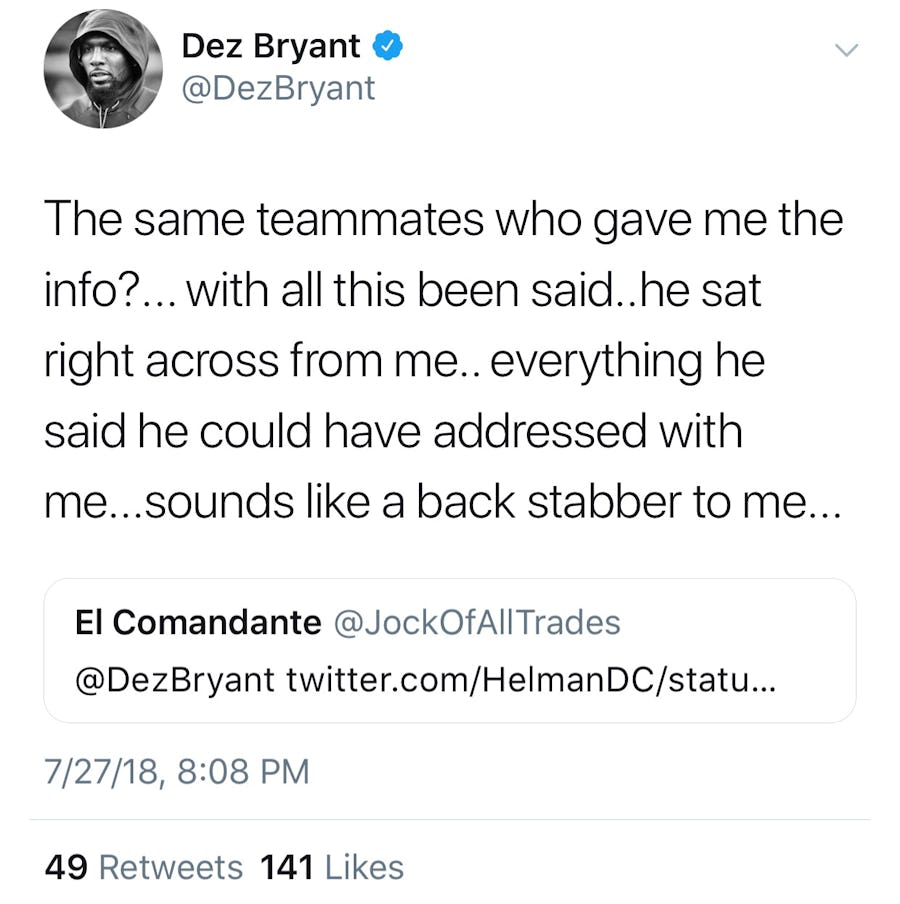This screenshot has height=904, width=900.
Task: Click the @DezBryant handle under the name
Action: [x=278, y=89]
